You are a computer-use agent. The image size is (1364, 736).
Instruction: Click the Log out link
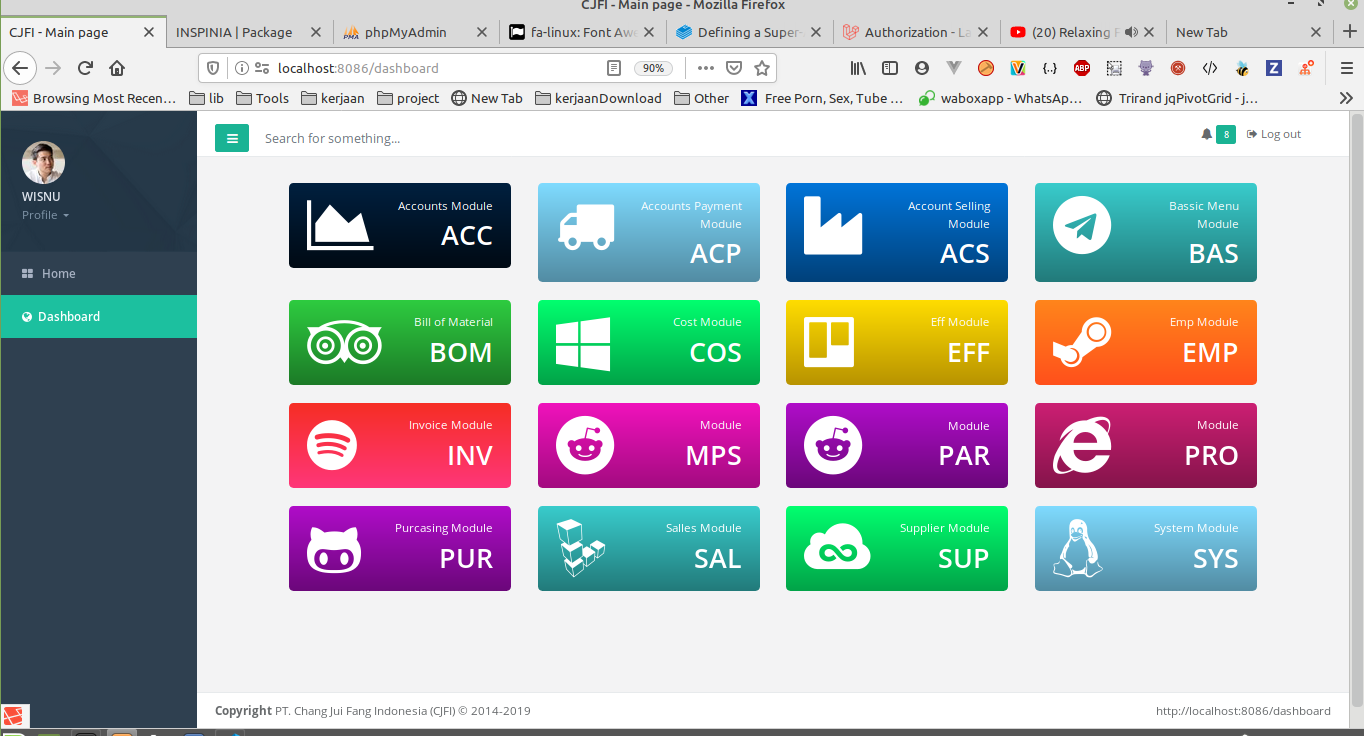pos(1274,134)
